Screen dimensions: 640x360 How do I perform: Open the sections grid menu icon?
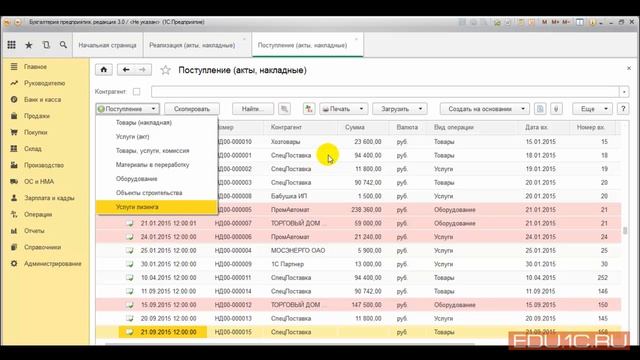coord(11,45)
